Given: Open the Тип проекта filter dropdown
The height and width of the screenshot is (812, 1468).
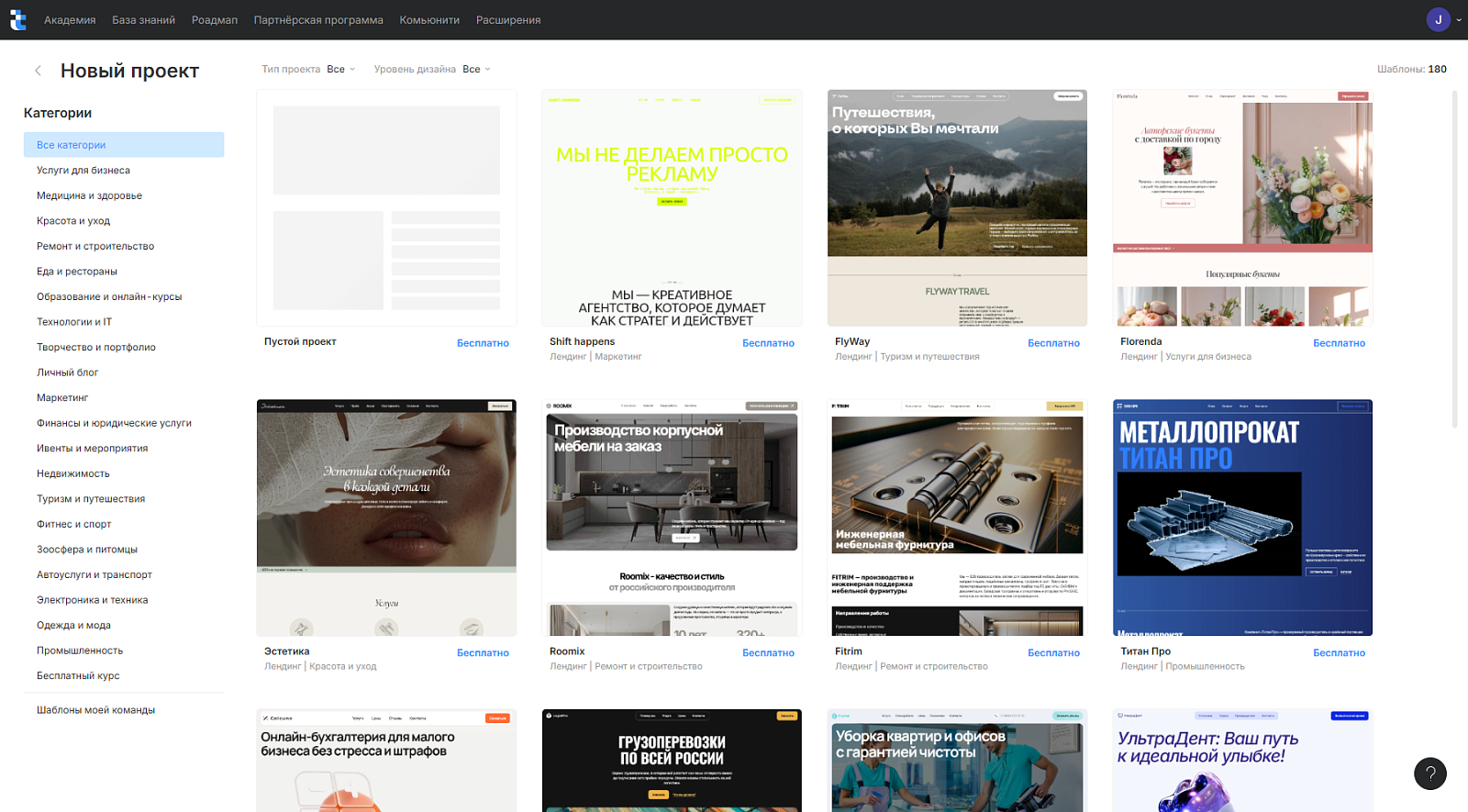Looking at the screenshot, I should [x=308, y=69].
